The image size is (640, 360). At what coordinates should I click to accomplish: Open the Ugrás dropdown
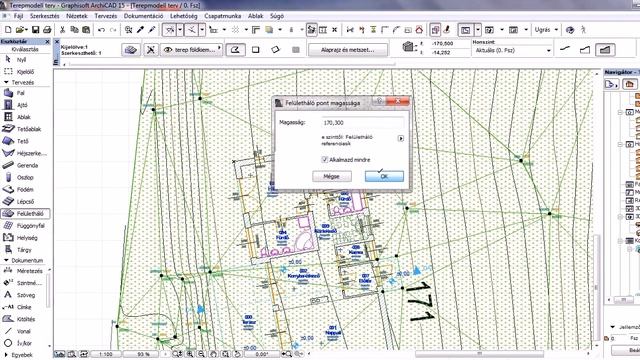tap(546, 30)
